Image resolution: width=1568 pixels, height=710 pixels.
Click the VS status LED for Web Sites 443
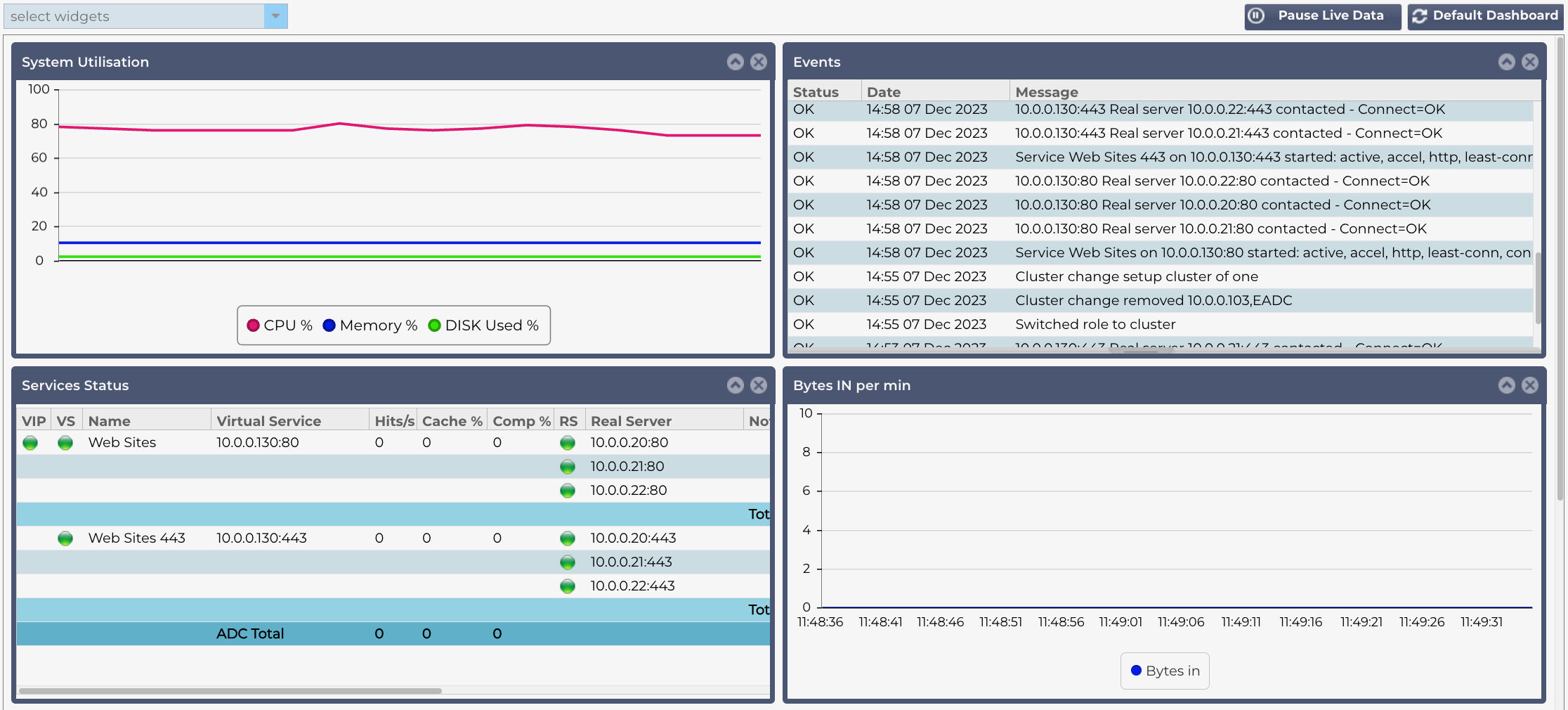[65, 538]
